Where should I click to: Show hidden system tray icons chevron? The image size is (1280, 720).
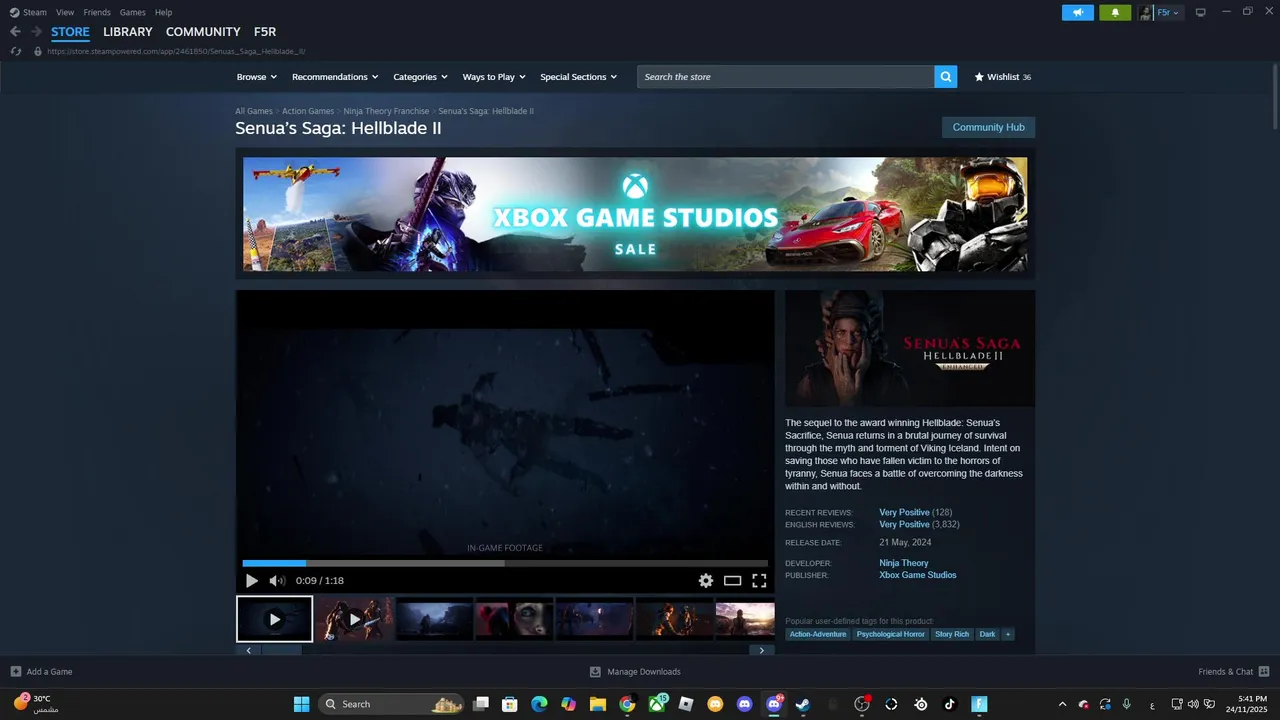pos(1062,704)
